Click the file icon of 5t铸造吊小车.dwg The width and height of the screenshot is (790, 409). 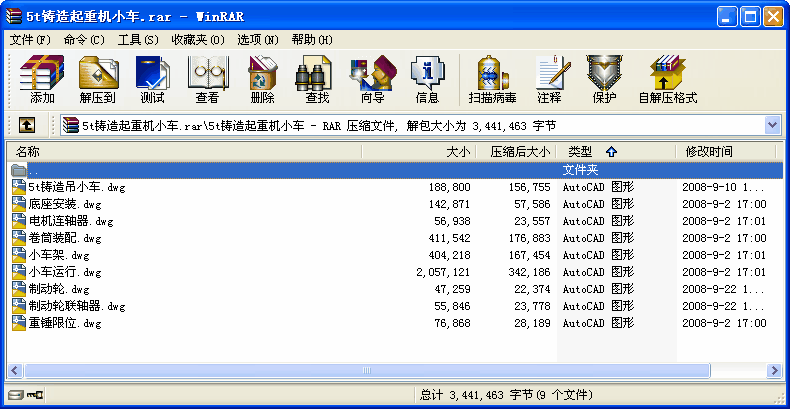[x=19, y=187]
